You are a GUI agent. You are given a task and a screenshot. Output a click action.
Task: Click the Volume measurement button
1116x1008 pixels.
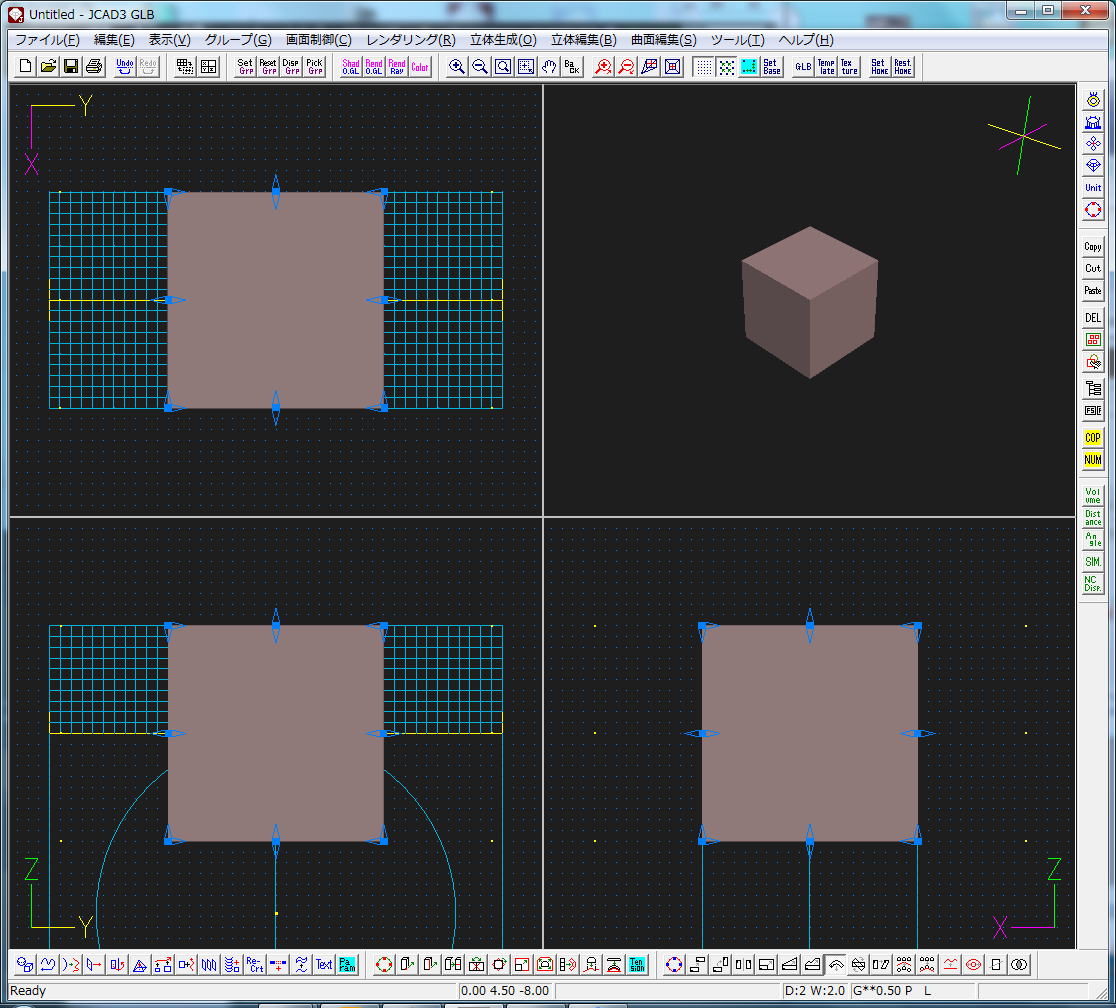[1093, 495]
